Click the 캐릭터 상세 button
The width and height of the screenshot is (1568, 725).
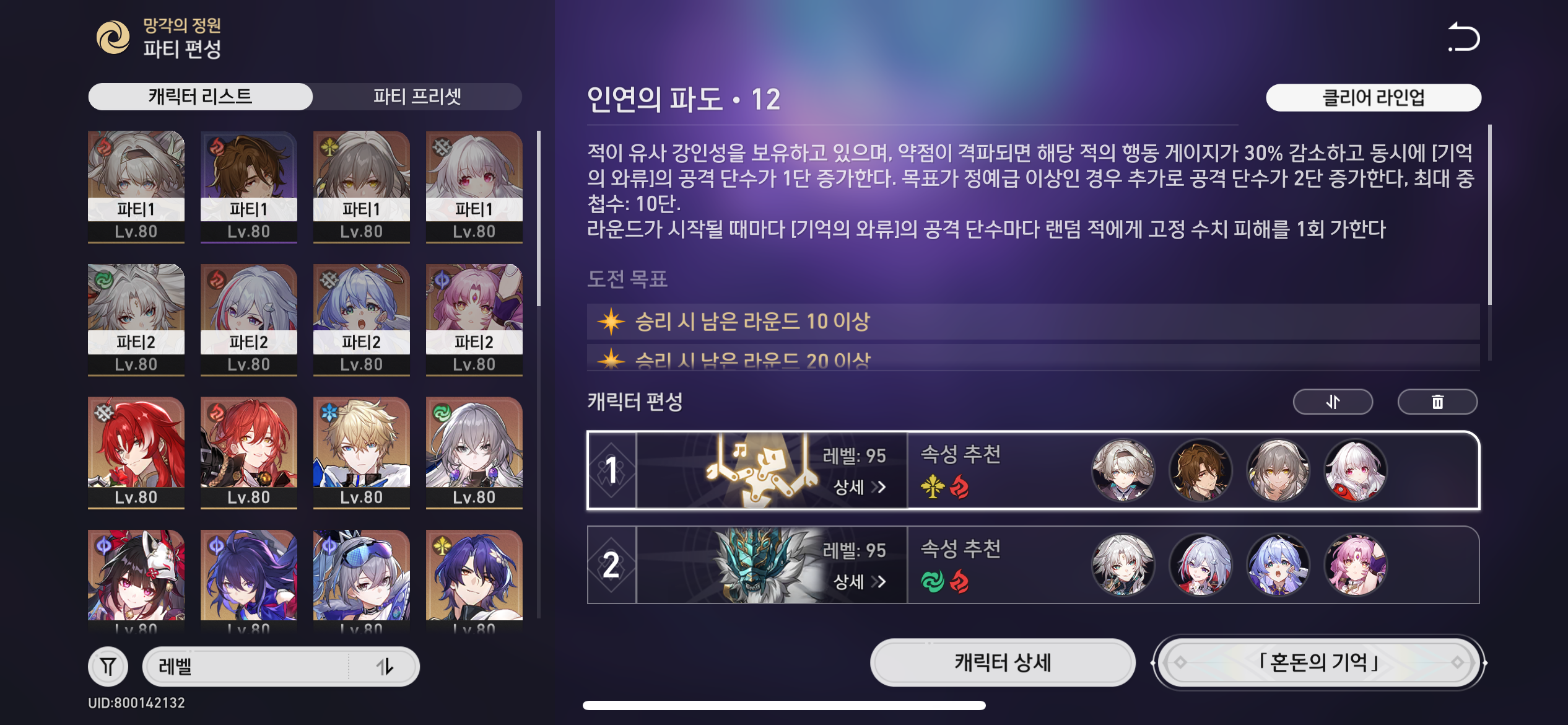(x=1003, y=662)
